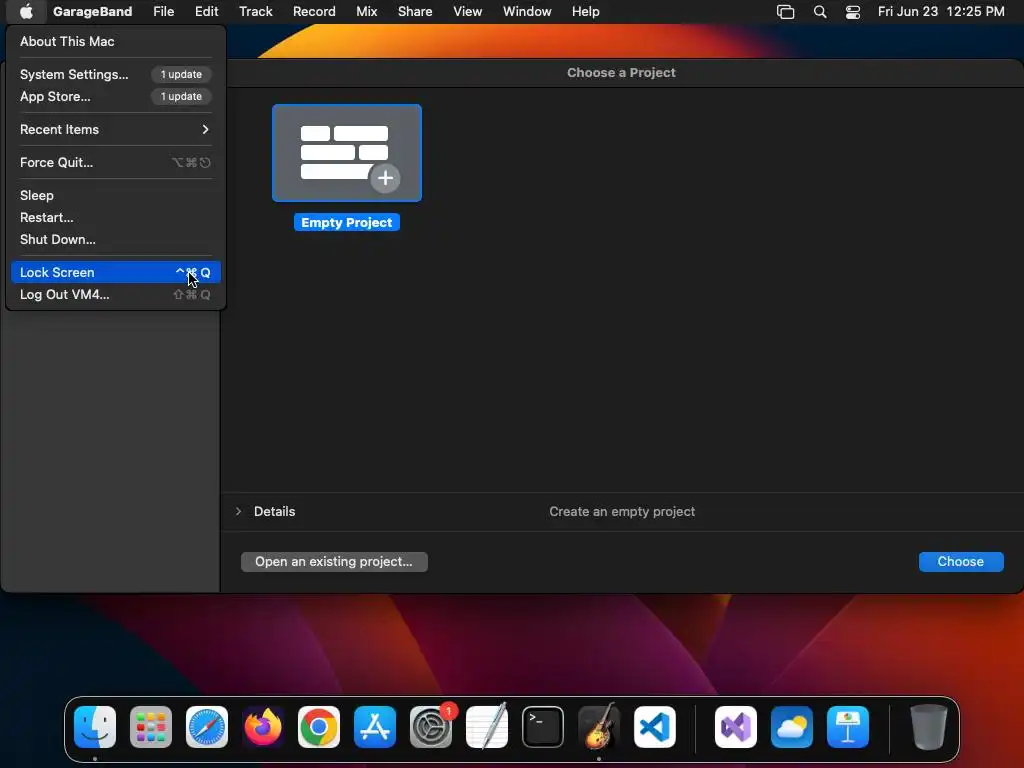Open the File menu

tap(163, 11)
